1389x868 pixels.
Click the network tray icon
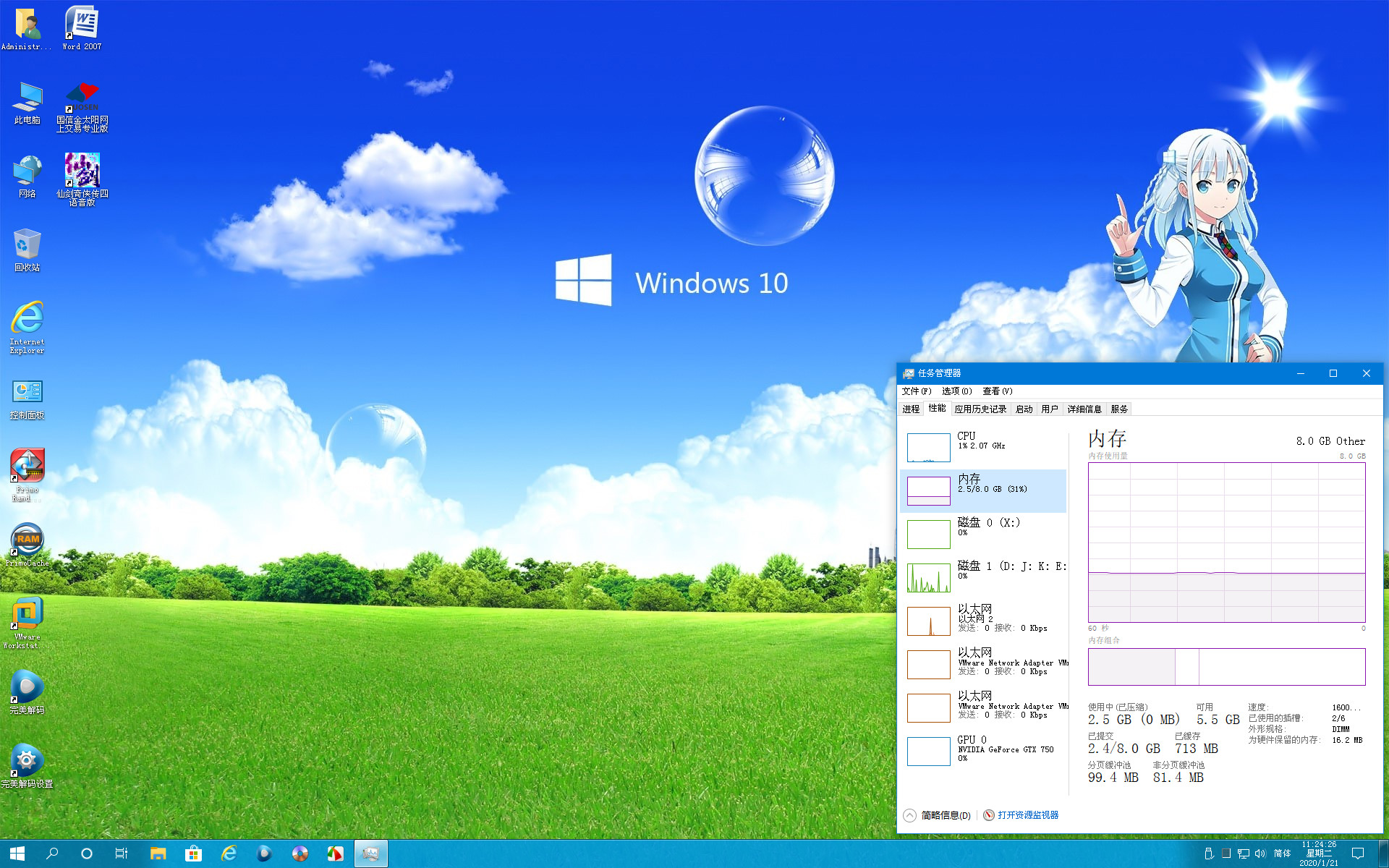click(1243, 854)
